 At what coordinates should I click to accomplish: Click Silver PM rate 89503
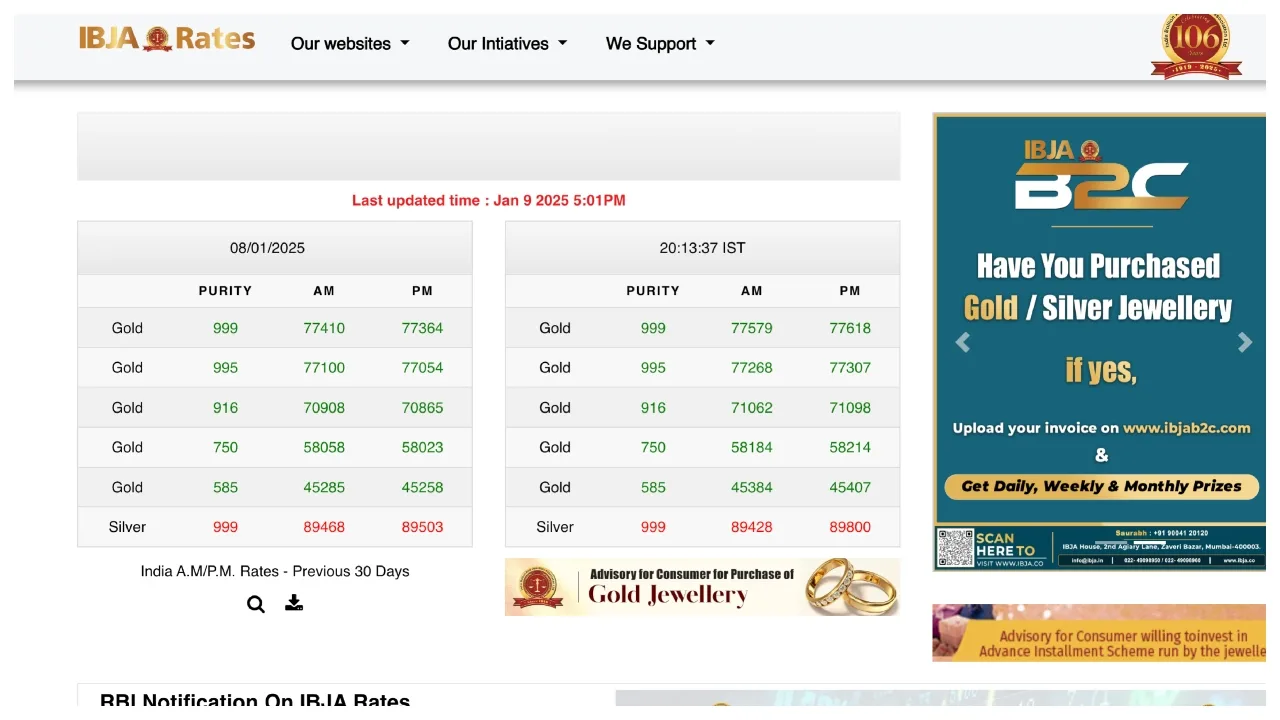pyautogui.click(x=422, y=527)
